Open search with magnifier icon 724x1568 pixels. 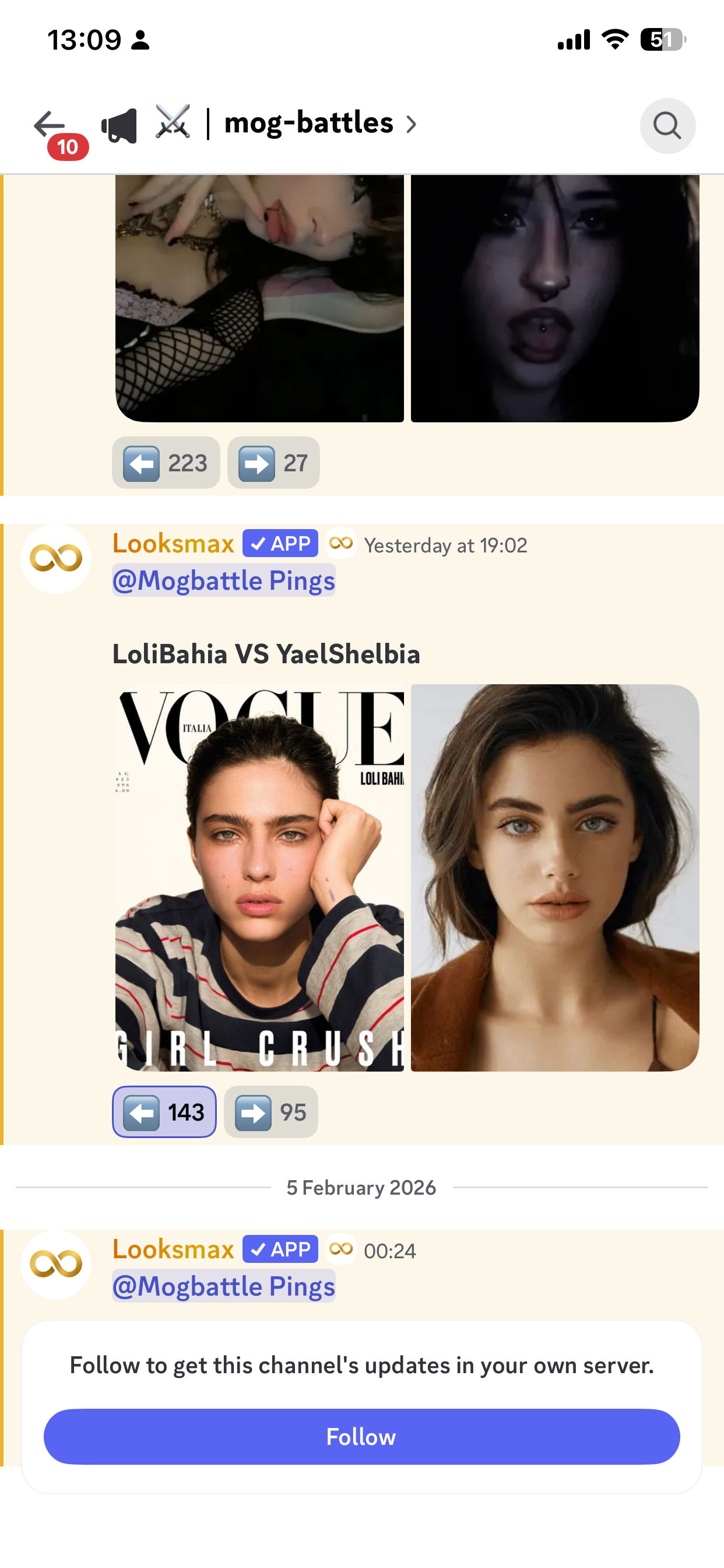[x=667, y=125]
